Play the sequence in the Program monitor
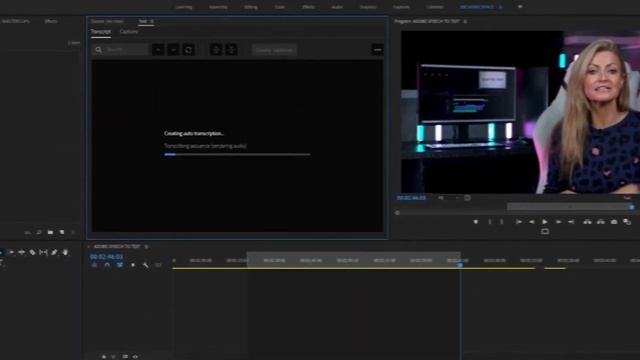 544,222
